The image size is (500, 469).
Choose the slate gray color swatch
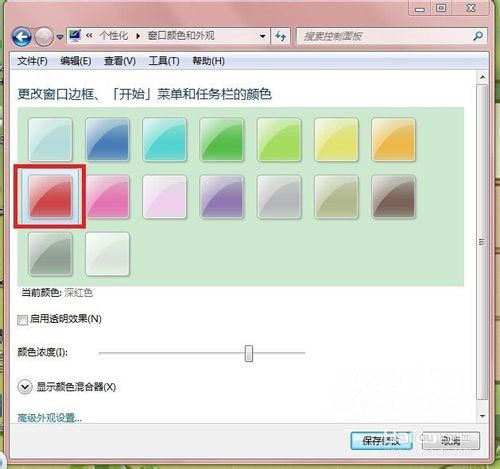tap(50, 254)
